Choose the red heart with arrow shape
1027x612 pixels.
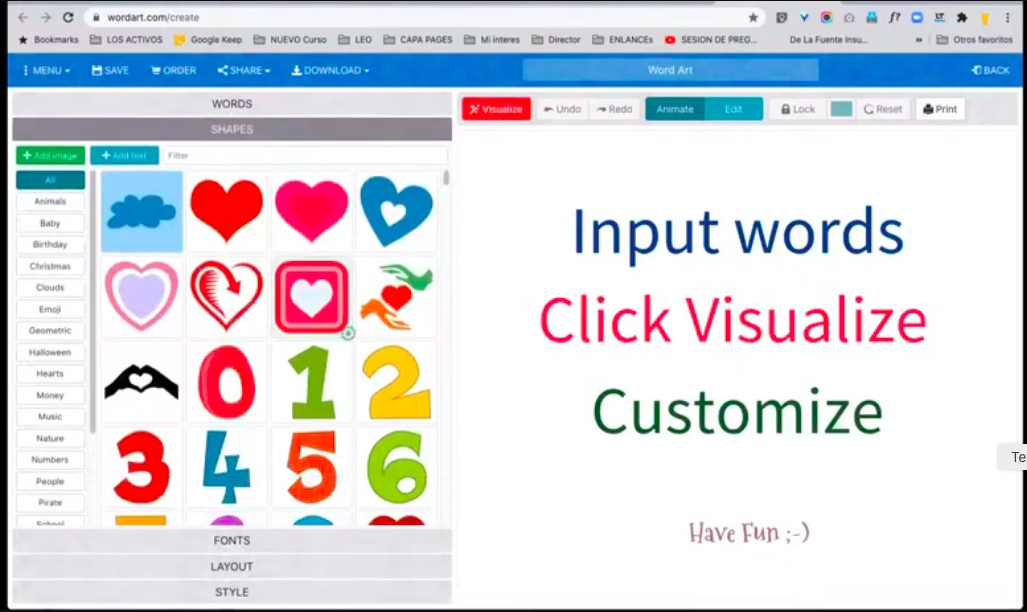[227, 297]
